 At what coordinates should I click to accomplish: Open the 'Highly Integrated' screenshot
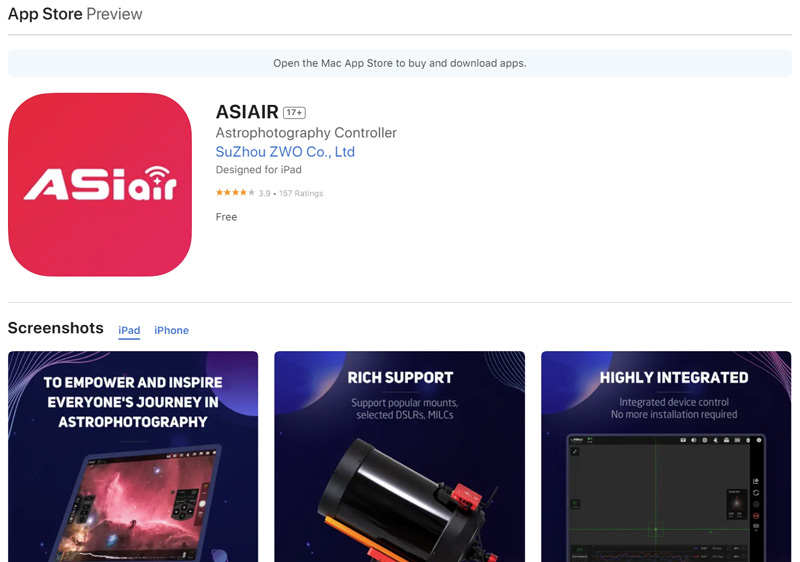click(666, 456)
